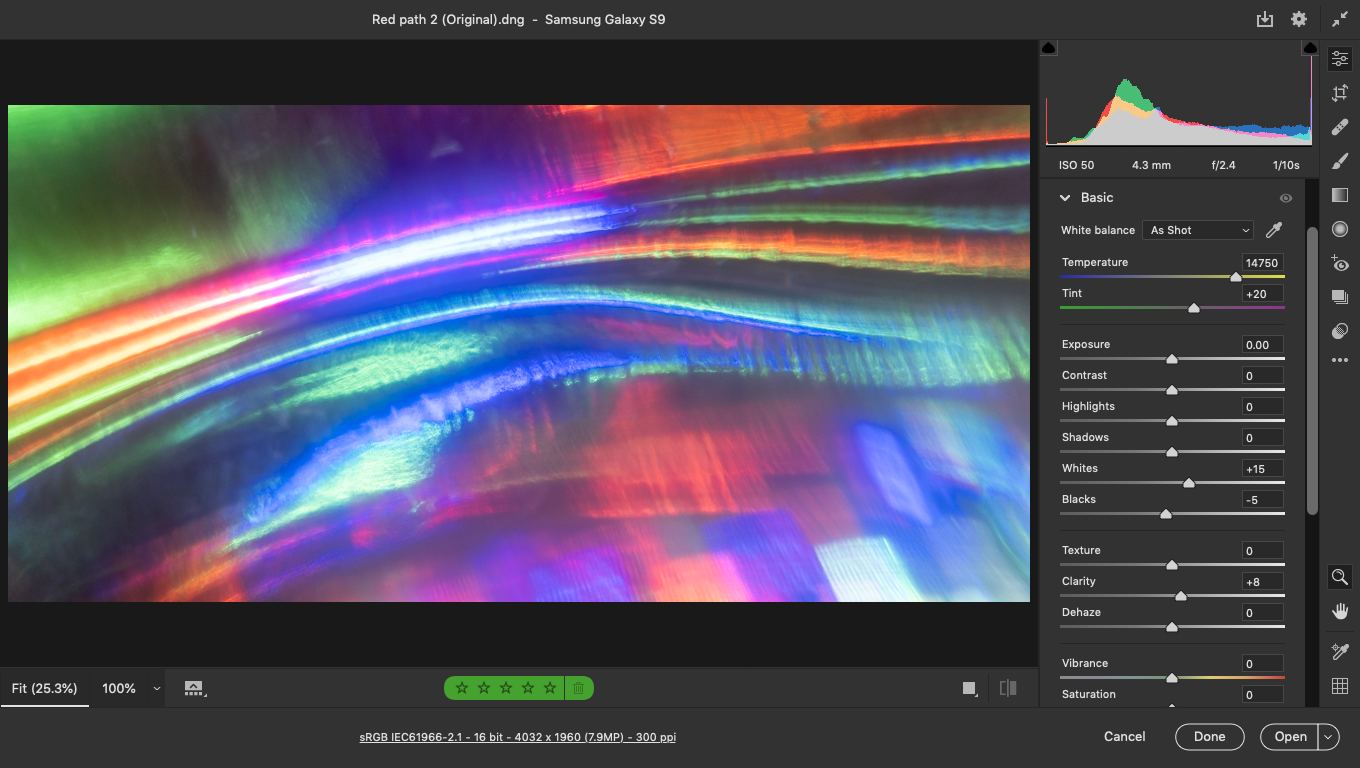Click the Temperature value field 14750

(1262, 263)
